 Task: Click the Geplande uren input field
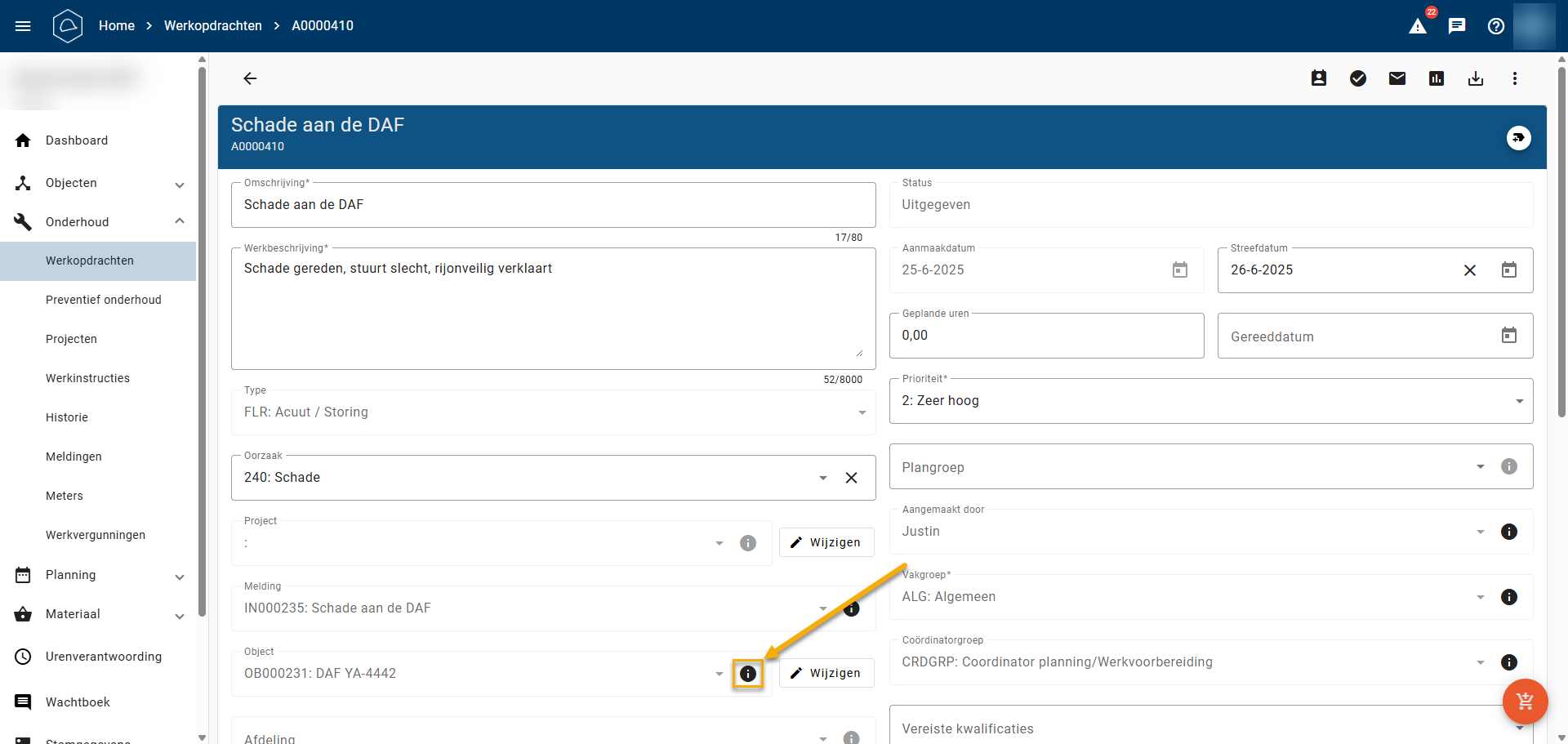(1045, 336)
